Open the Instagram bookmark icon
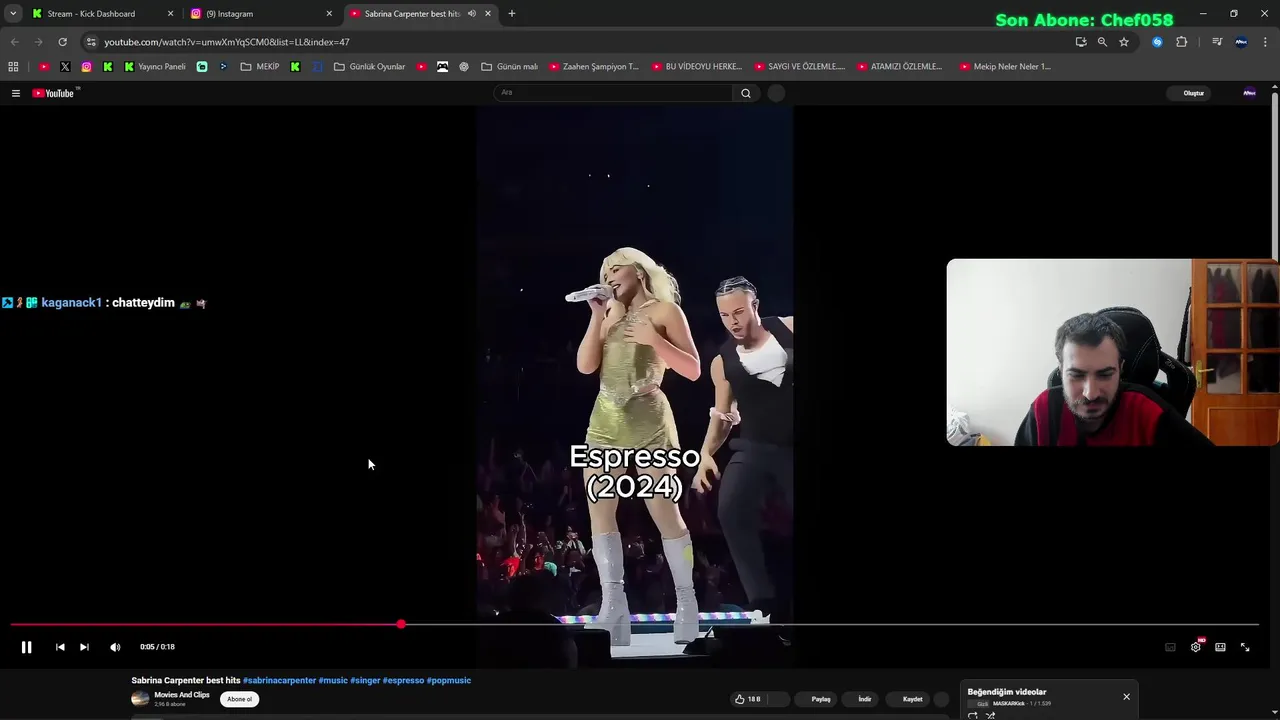This screenshot has width=1280, height=720. coord(87,67)
